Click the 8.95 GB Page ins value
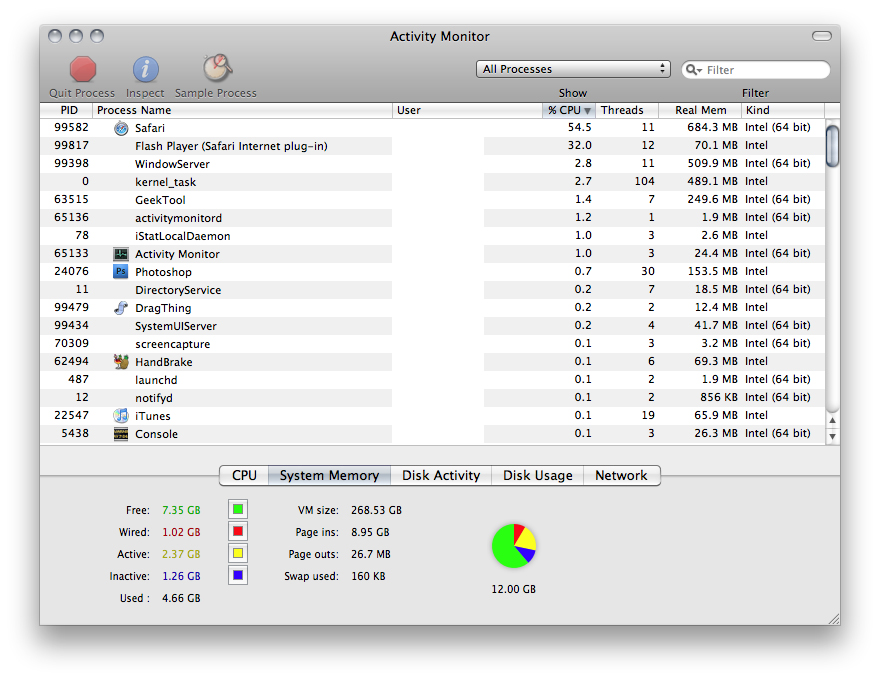 click(370, 532)
